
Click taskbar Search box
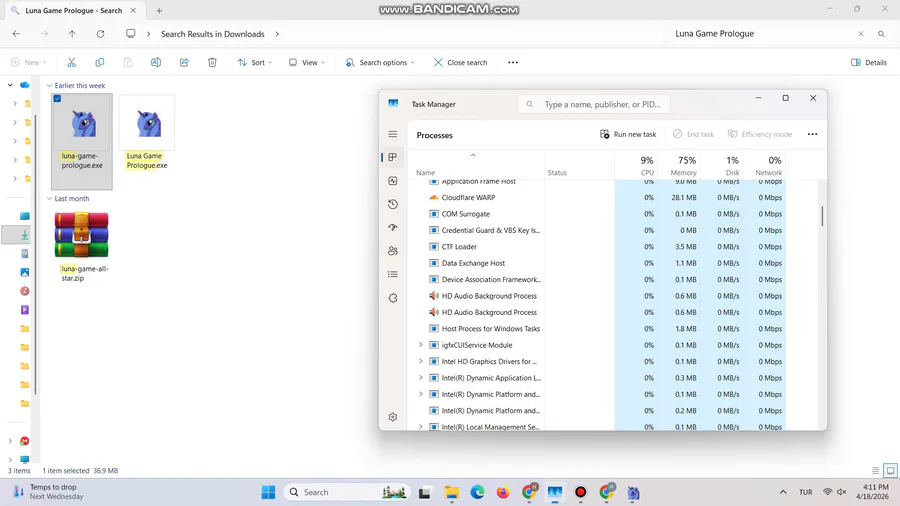(347, 492)
